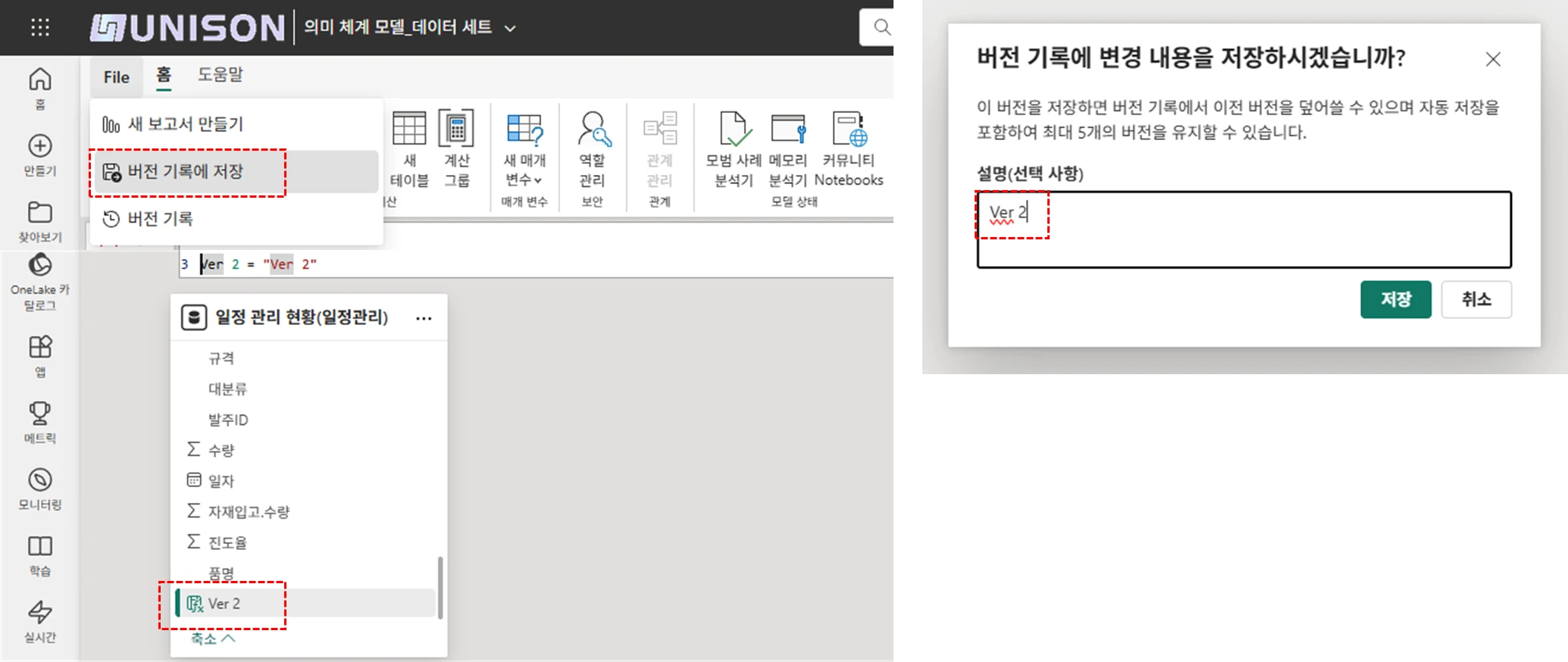Click 취소 to cancel saving
Screen dimensions: 1568x662
[1476, 299]
